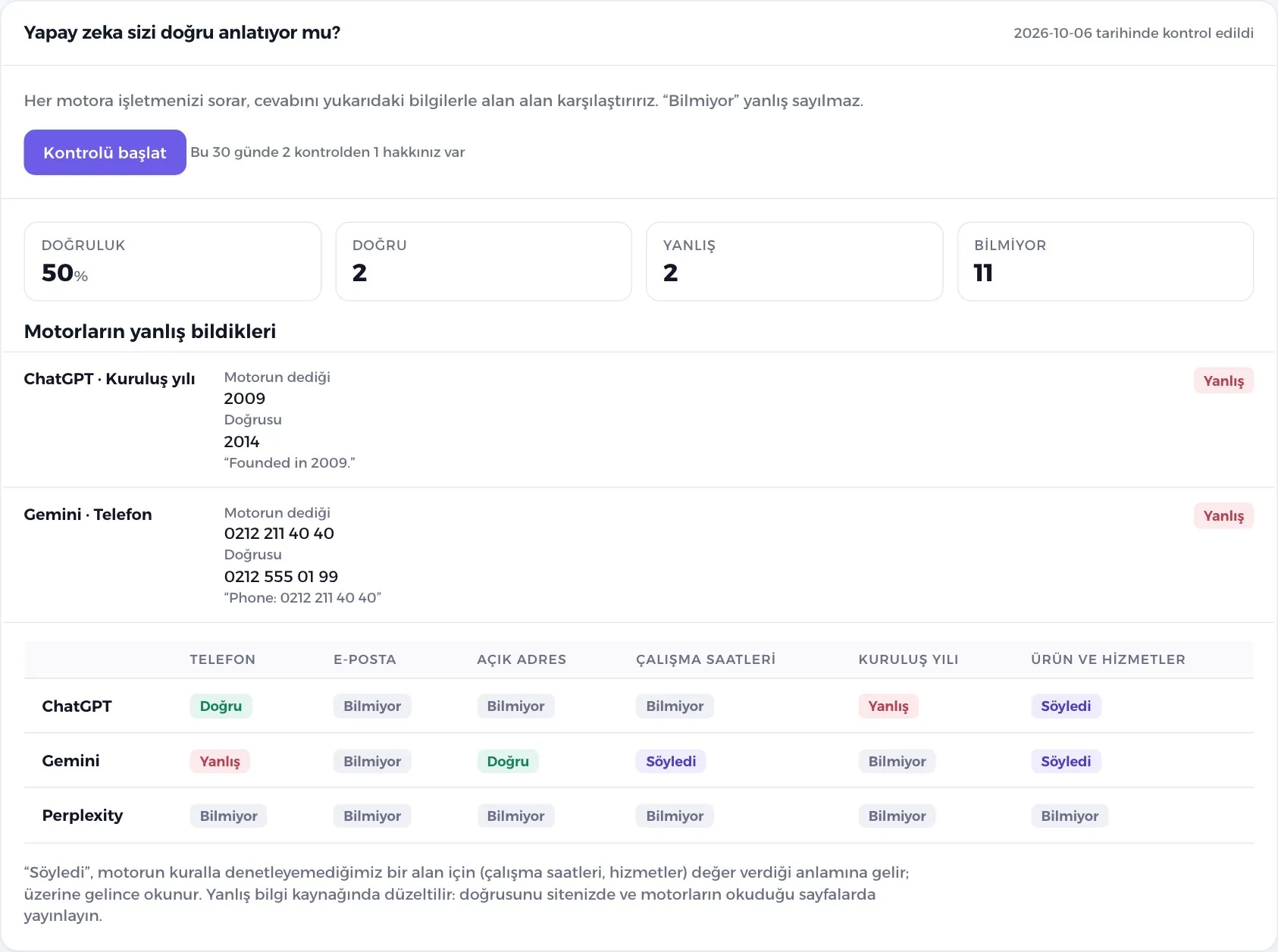Click the correct value 2014
1278x952 pixels.
(x=242, y=441)
